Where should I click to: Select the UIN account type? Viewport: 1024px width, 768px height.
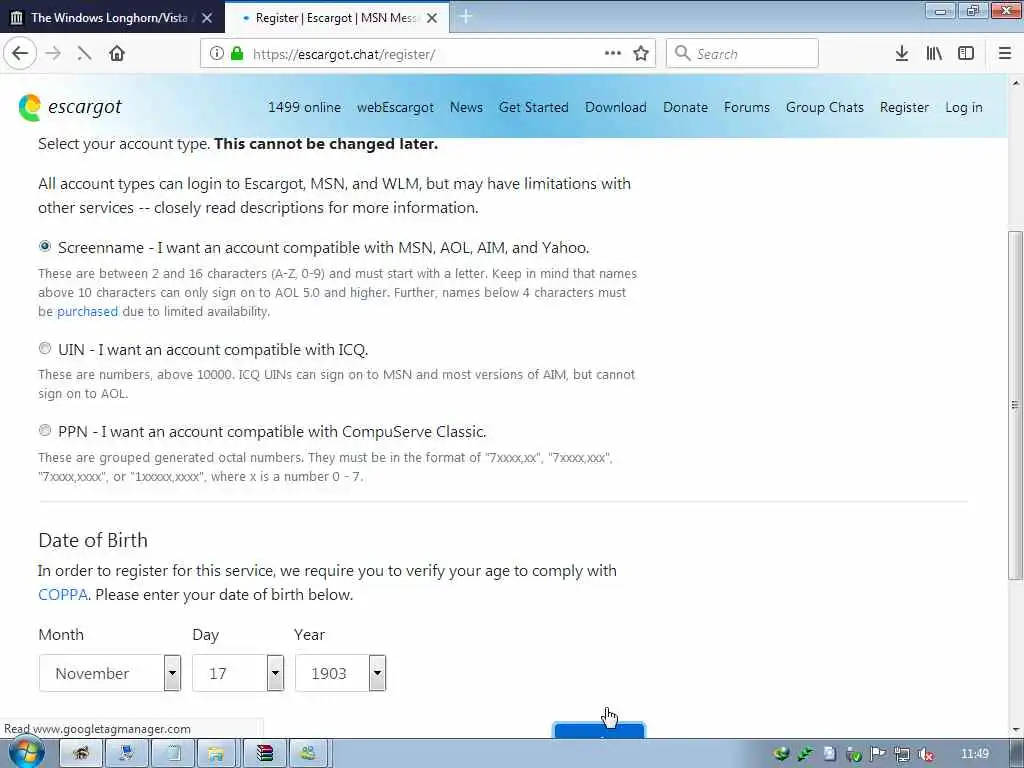click(44, 348)
